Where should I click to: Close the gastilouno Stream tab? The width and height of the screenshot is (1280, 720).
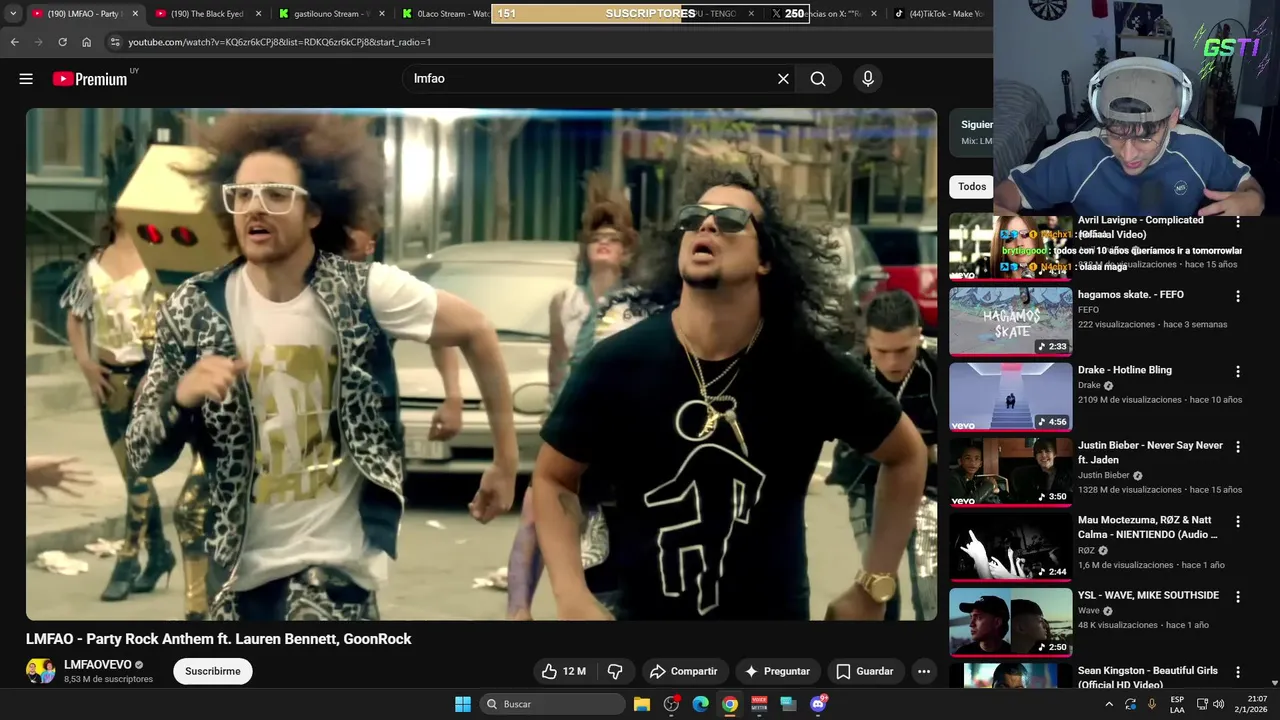click(x=383, y=14)
